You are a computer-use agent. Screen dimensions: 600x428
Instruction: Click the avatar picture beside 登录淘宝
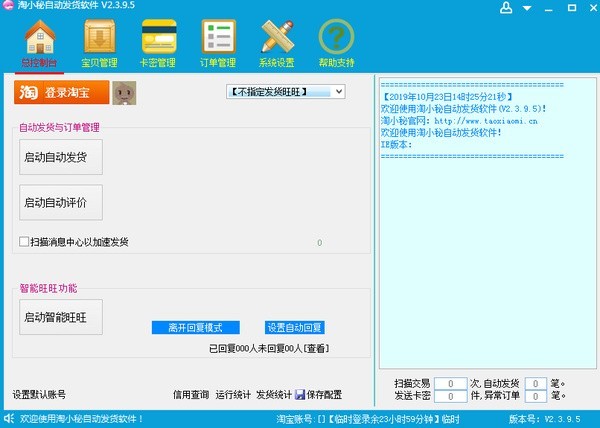tap(124, 92)
